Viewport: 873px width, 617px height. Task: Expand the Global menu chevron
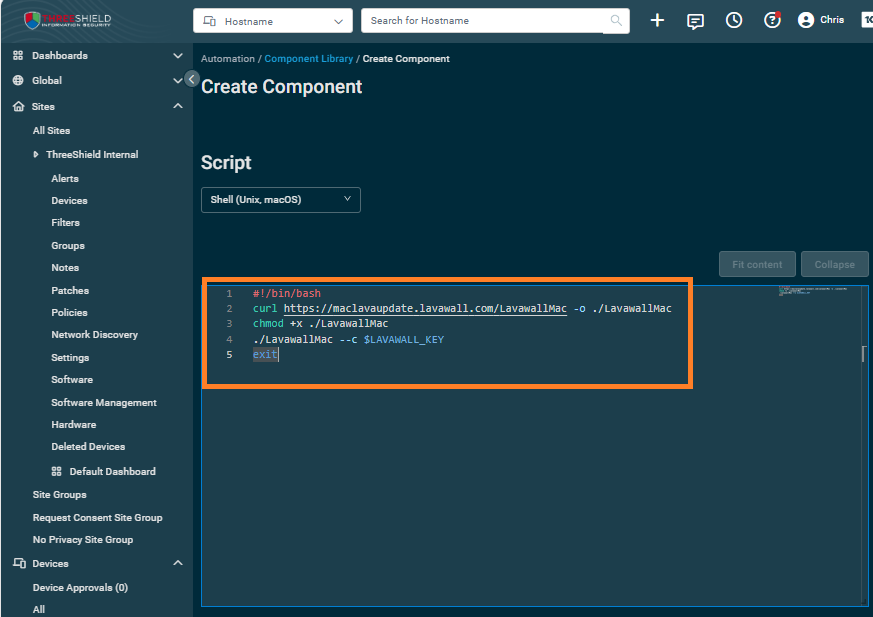click(178, 80)
